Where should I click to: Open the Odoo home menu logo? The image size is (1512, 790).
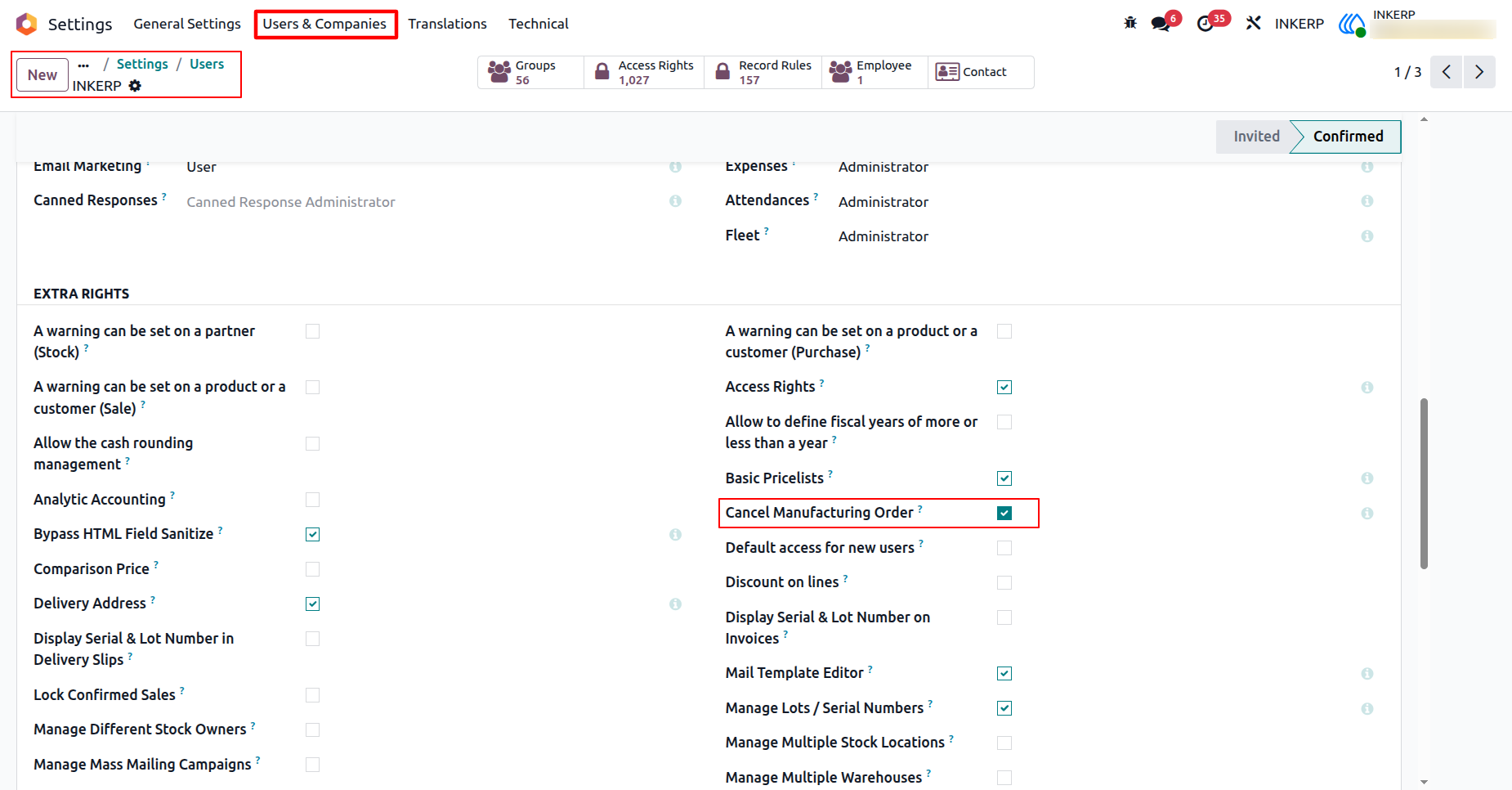[27, 24]
